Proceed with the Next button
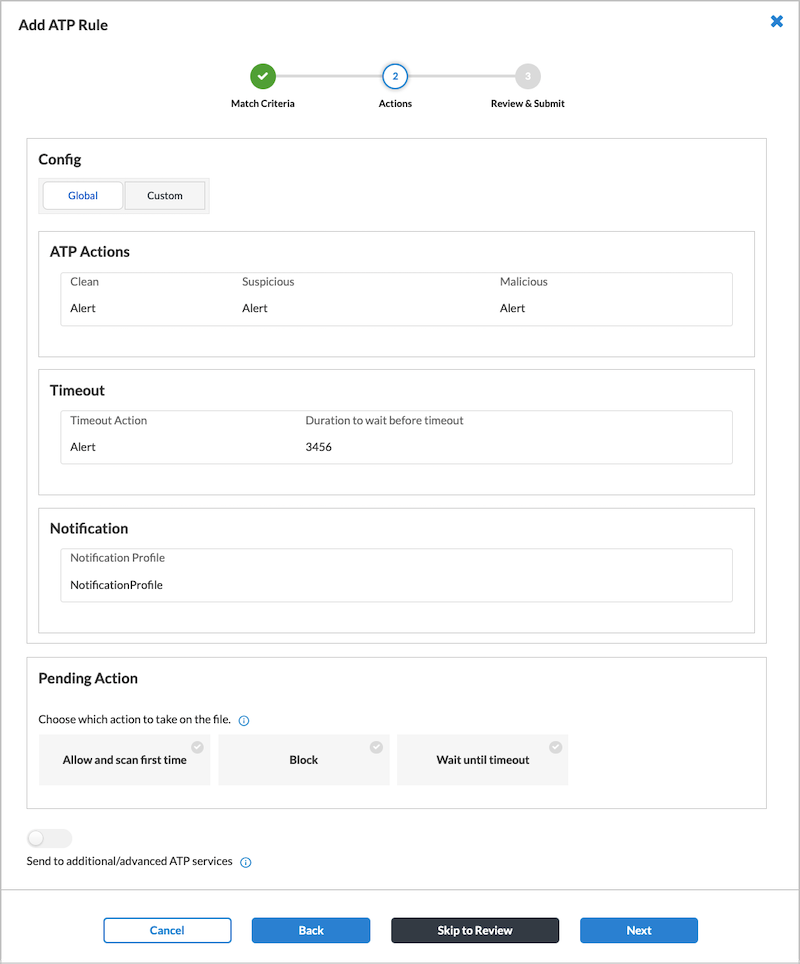Viewport: 800px width, 964px height. tap(639, 930)
